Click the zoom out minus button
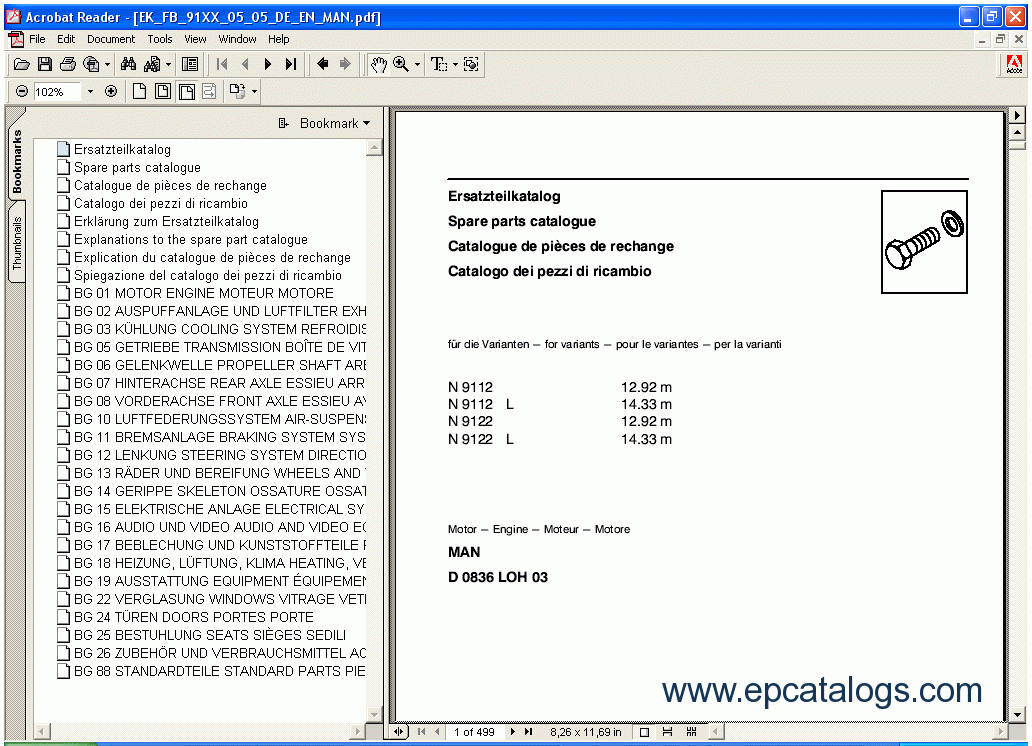 [x=22, y=92]
